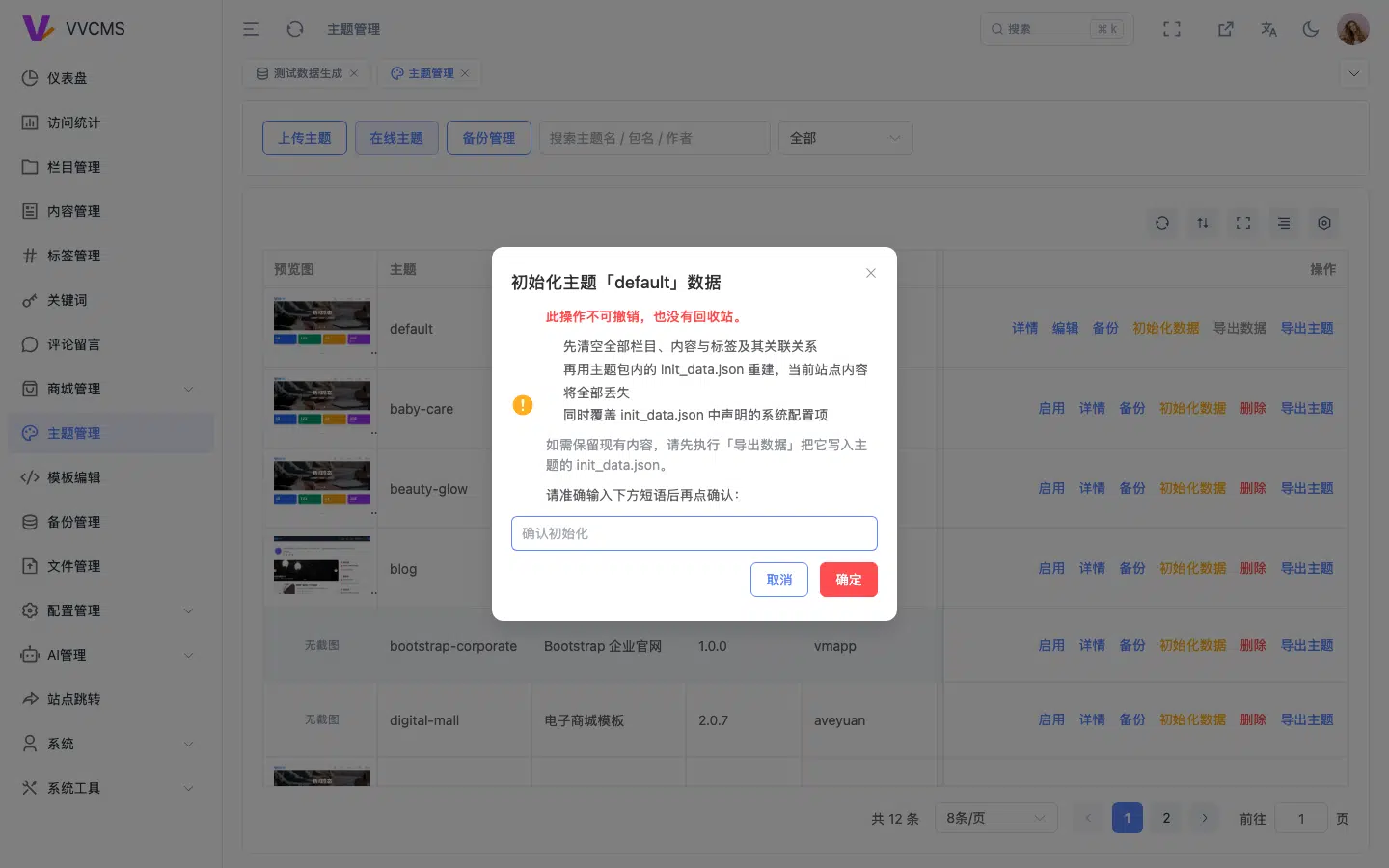Click the blog theme preview thumbnail
The height and width of the screenshot is (868, 1389).
(322, 567)
